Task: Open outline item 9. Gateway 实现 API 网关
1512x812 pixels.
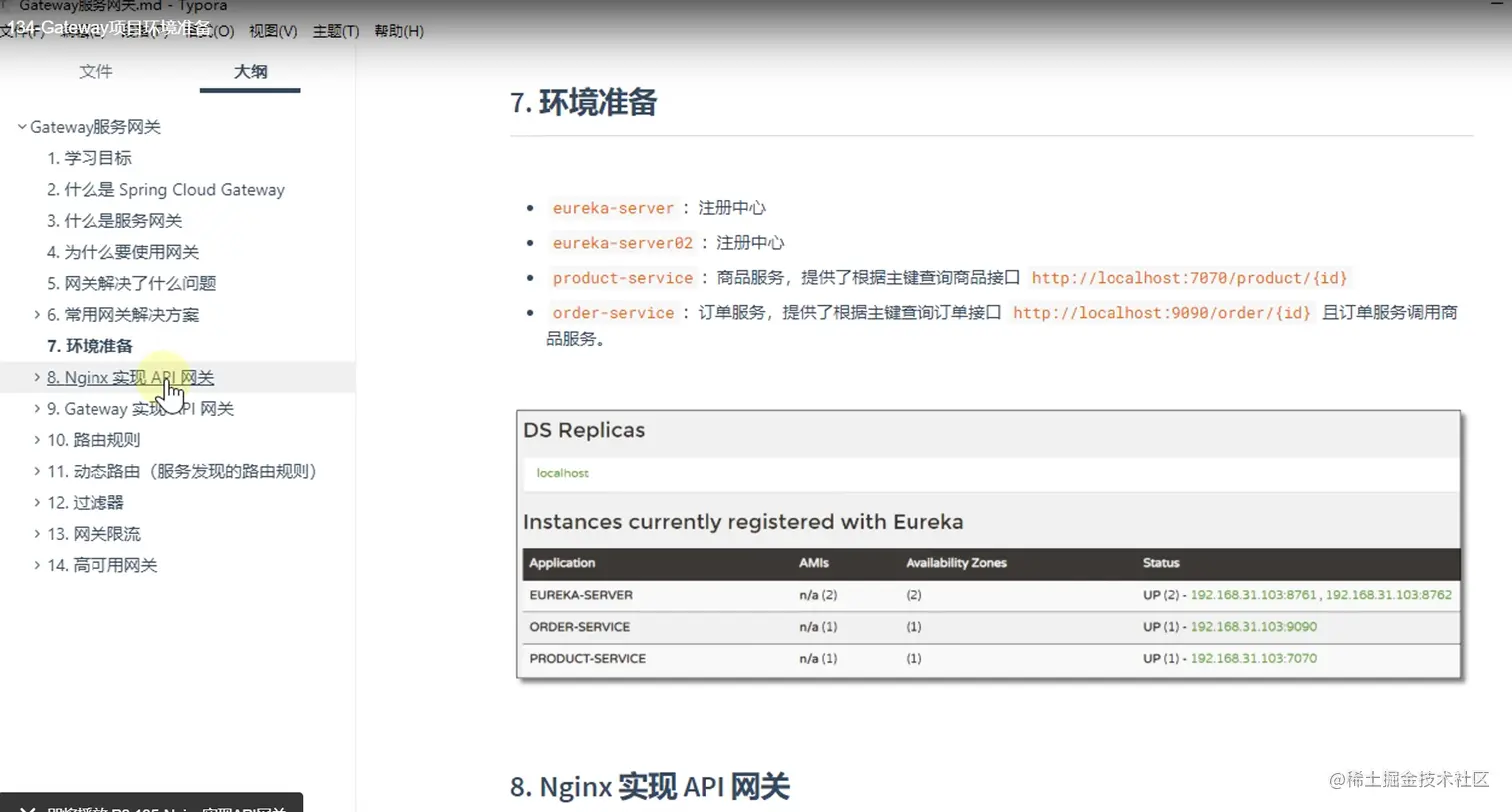Action: click(x=140, y=409)
